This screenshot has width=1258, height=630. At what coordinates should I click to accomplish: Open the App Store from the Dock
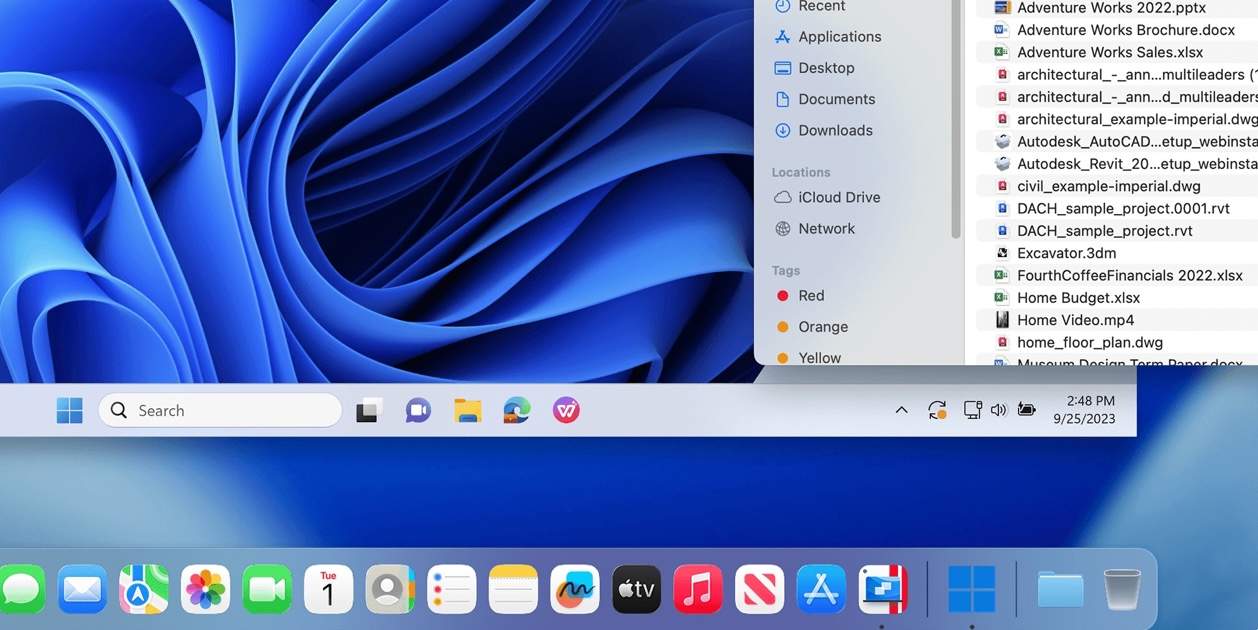[x=820, y=589]
